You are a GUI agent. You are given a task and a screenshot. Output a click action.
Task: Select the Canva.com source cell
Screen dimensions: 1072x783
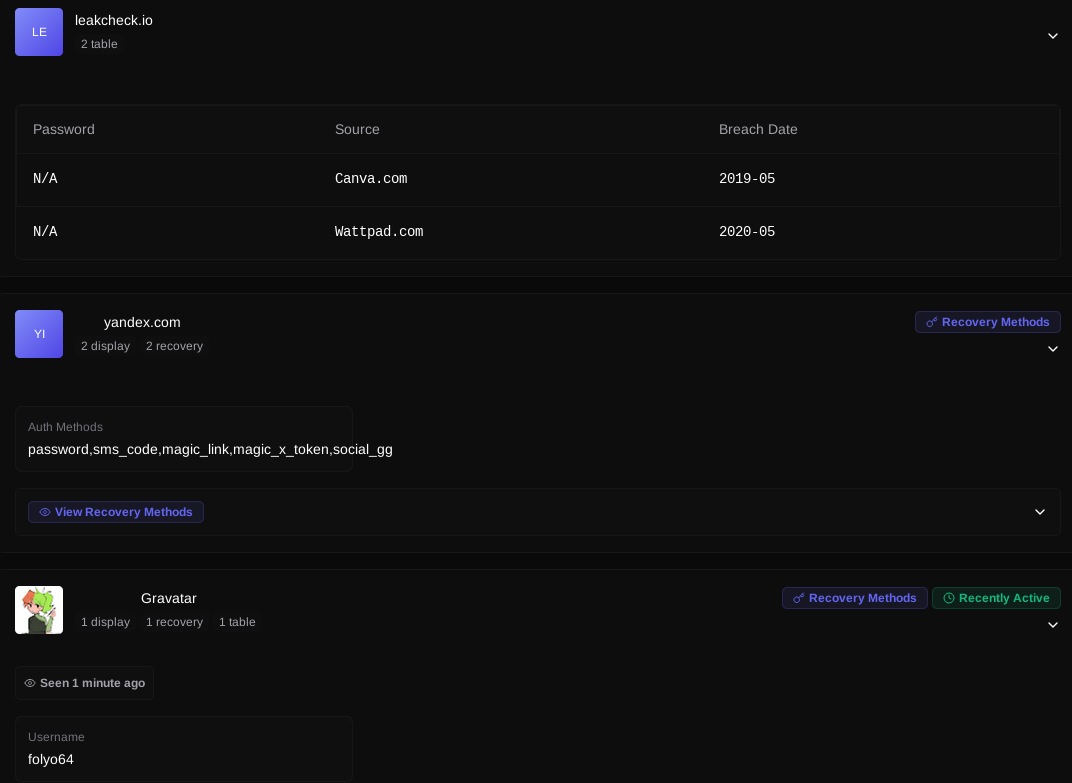click(x=371, y=178)
